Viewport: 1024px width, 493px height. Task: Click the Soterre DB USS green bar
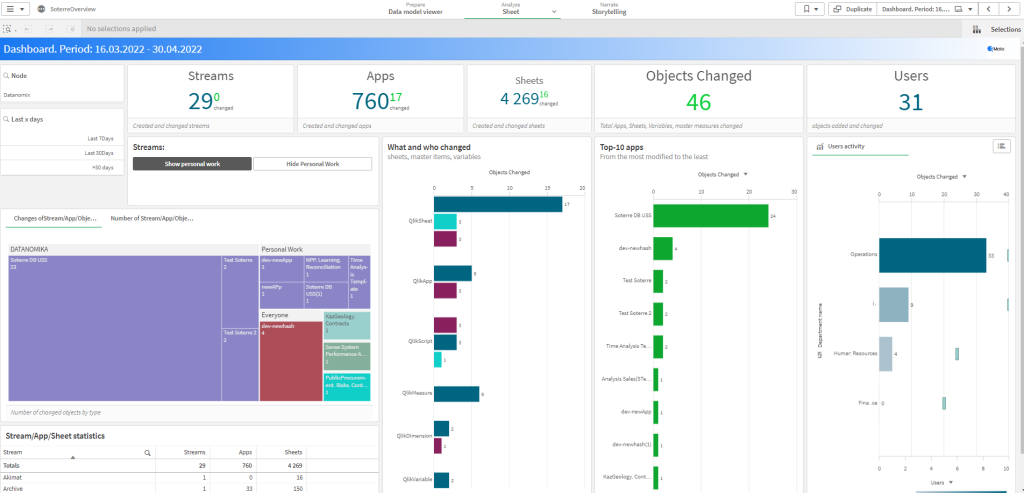tap(711, 215)
